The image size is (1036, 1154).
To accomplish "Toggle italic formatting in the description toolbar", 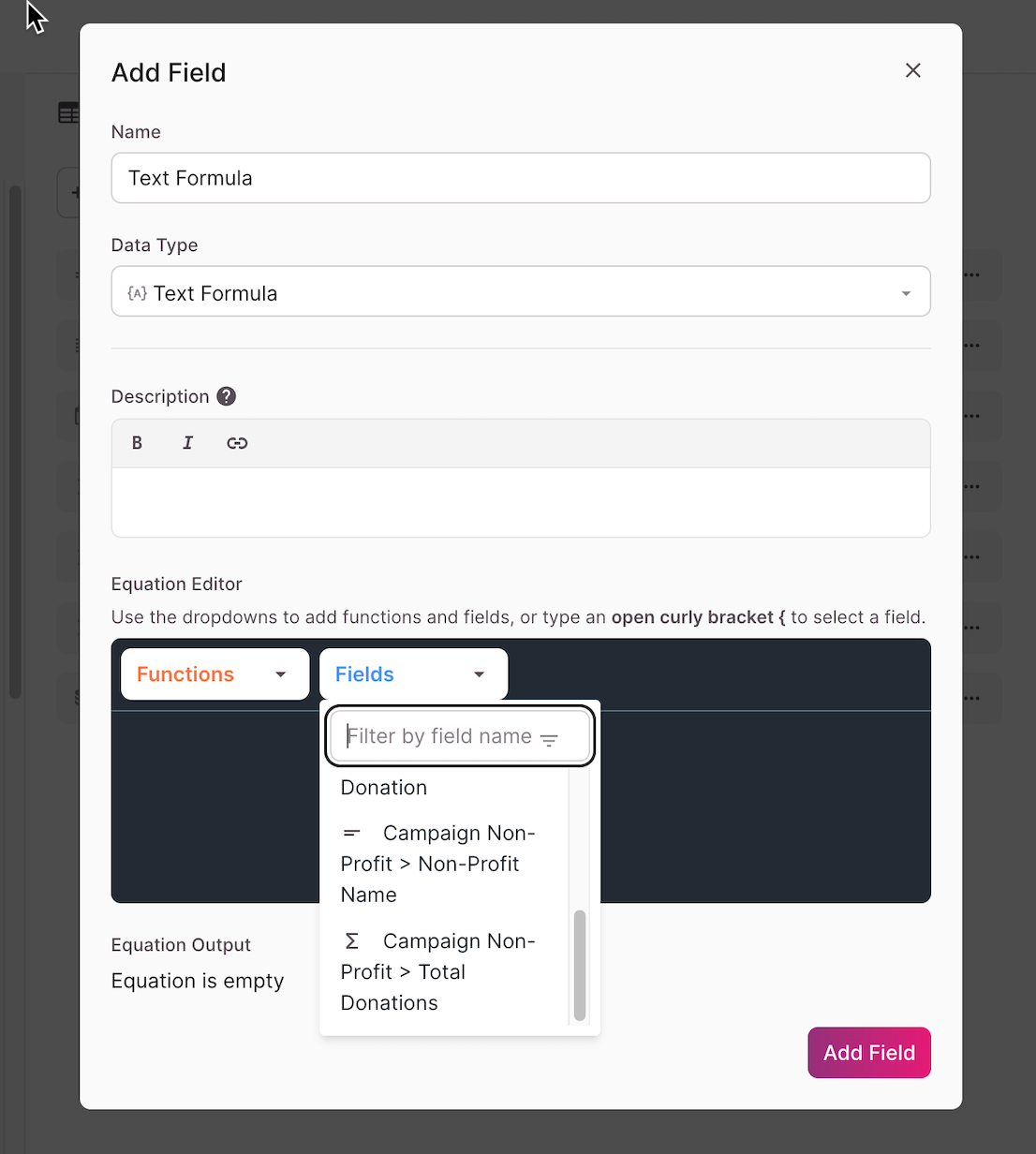I will pyautogui.click(x=187, y=442).
